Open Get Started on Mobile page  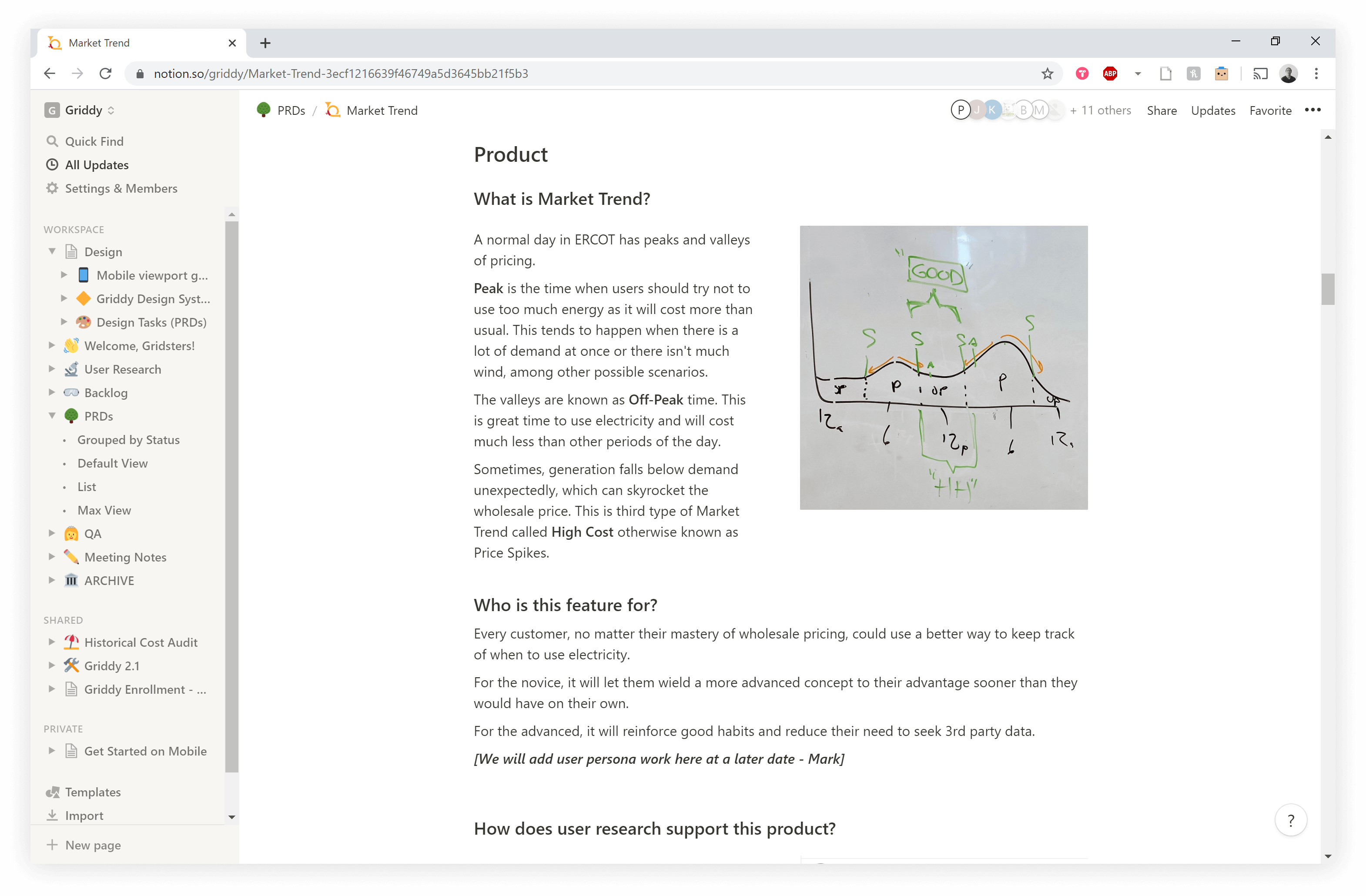click(145, 751)
